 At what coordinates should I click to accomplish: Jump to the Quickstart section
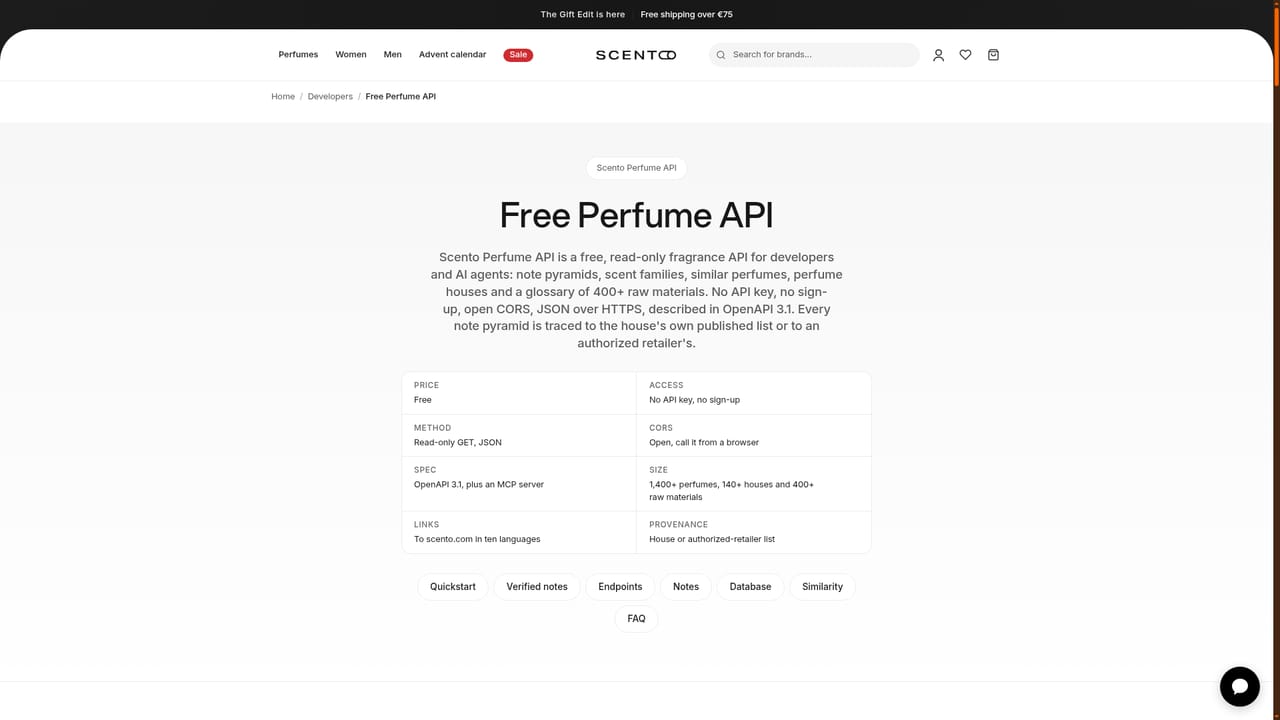tap(453, 587)
